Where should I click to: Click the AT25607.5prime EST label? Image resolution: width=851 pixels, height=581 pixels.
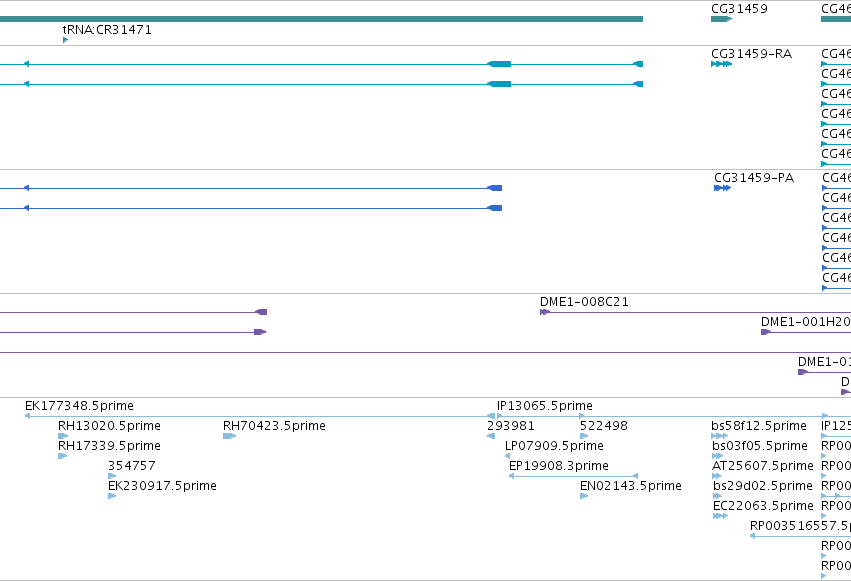point(763,466)
